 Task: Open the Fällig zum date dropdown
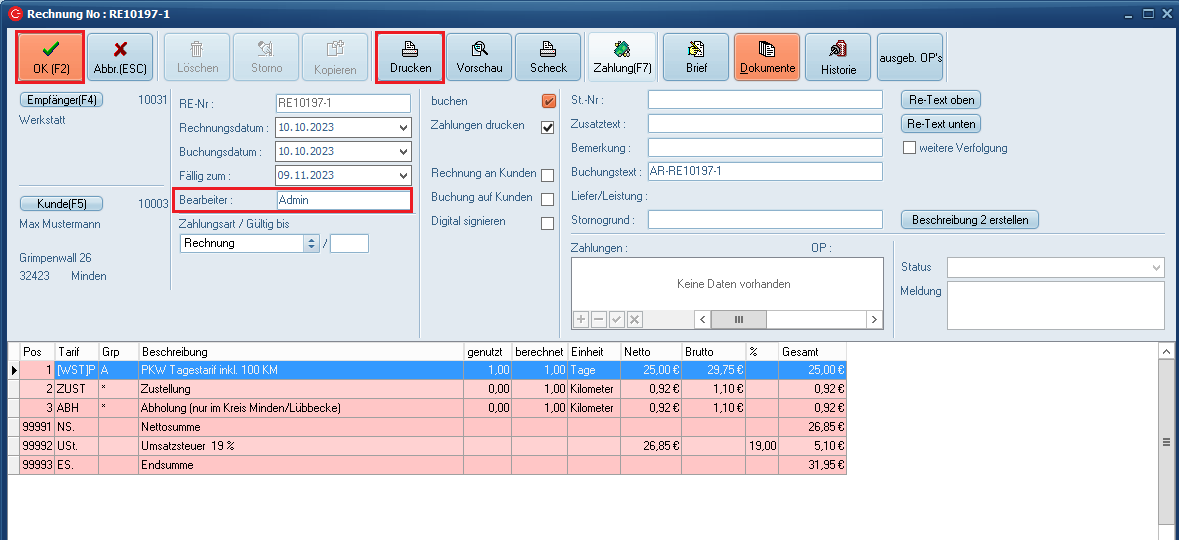(403, 176)
